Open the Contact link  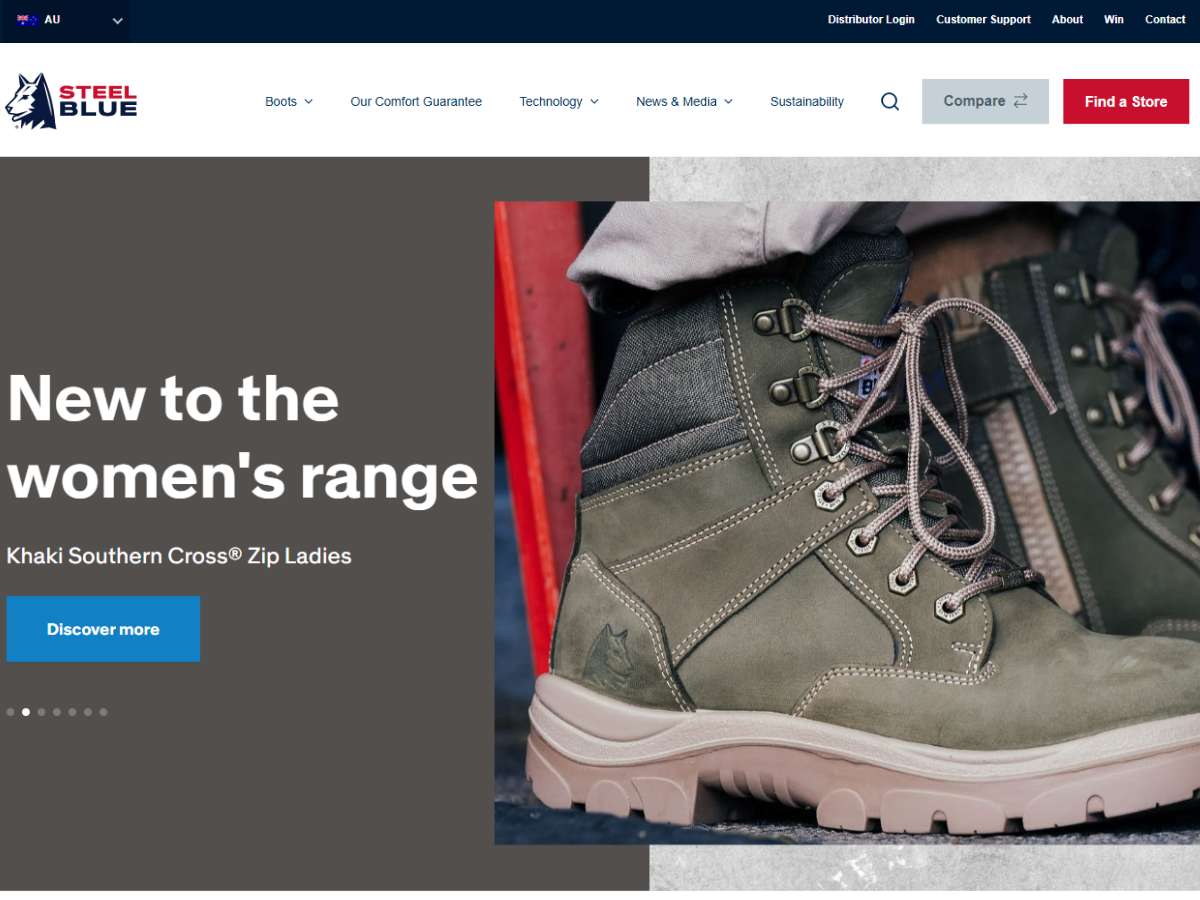[x=1165, y=19]
